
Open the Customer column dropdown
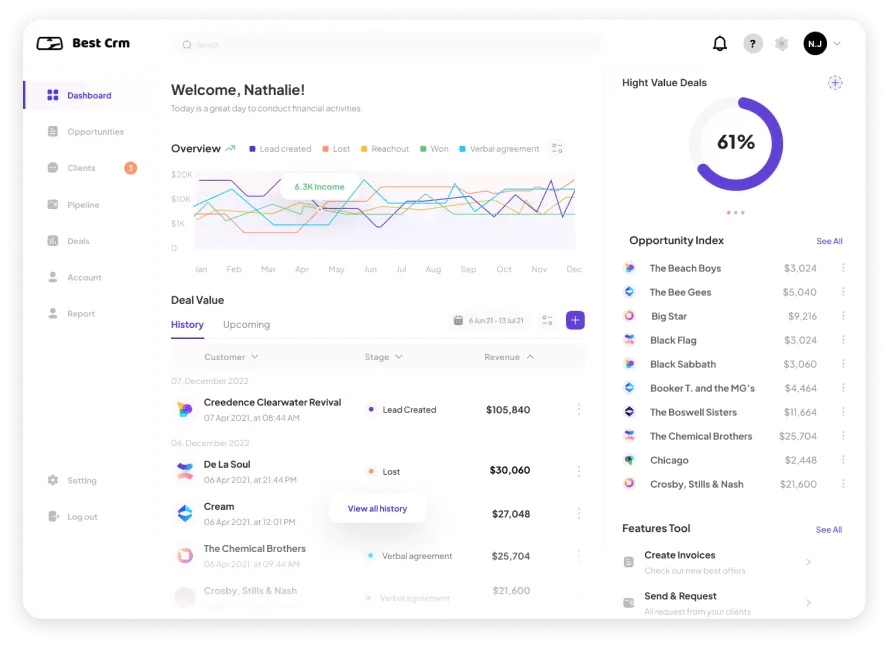pyautogui.click(x=231, y=357)
